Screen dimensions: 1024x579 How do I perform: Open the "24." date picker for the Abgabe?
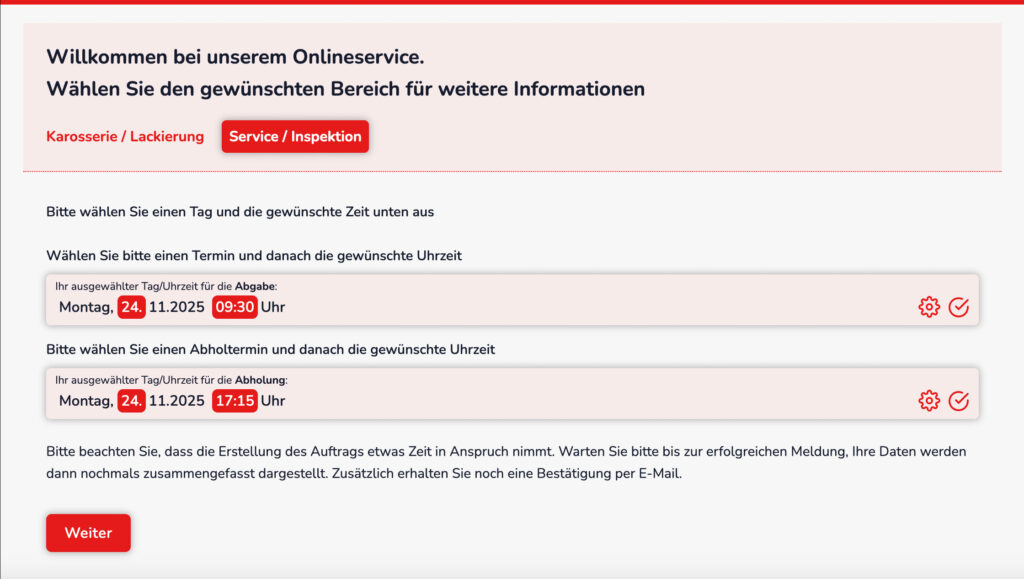pos(130,308)
